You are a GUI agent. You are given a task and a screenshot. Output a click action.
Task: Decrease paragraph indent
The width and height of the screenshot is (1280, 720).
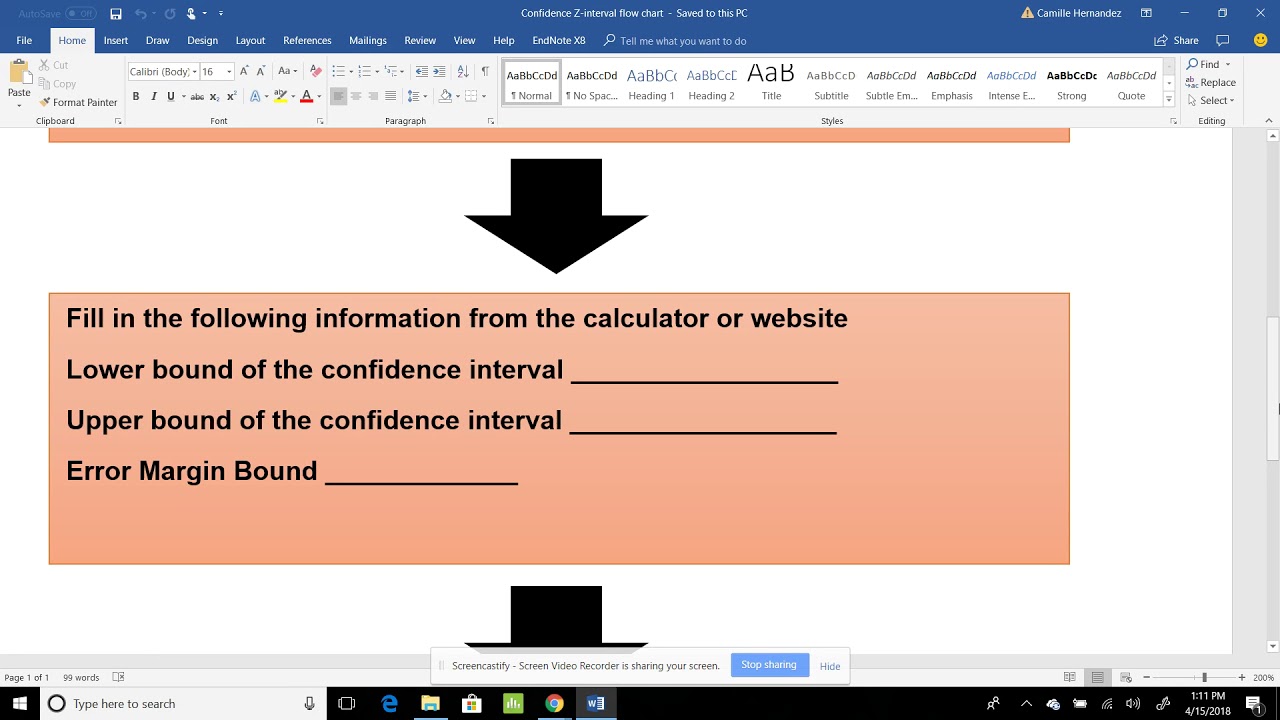point(421,71)
